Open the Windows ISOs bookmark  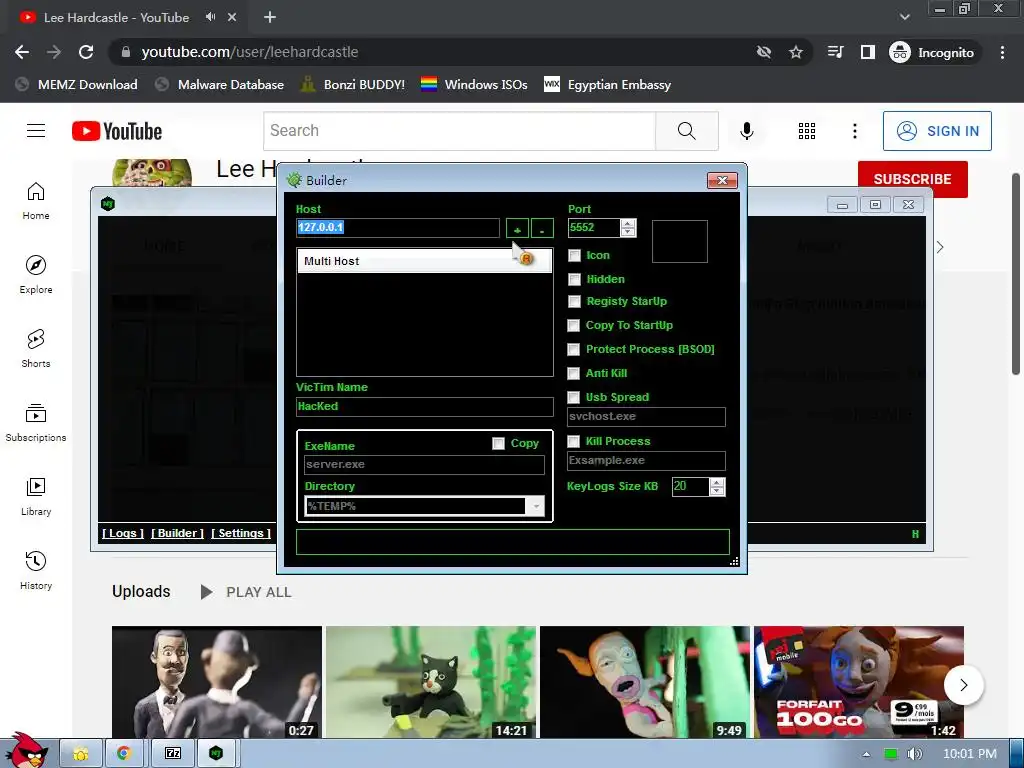click(x=474, y=85)
